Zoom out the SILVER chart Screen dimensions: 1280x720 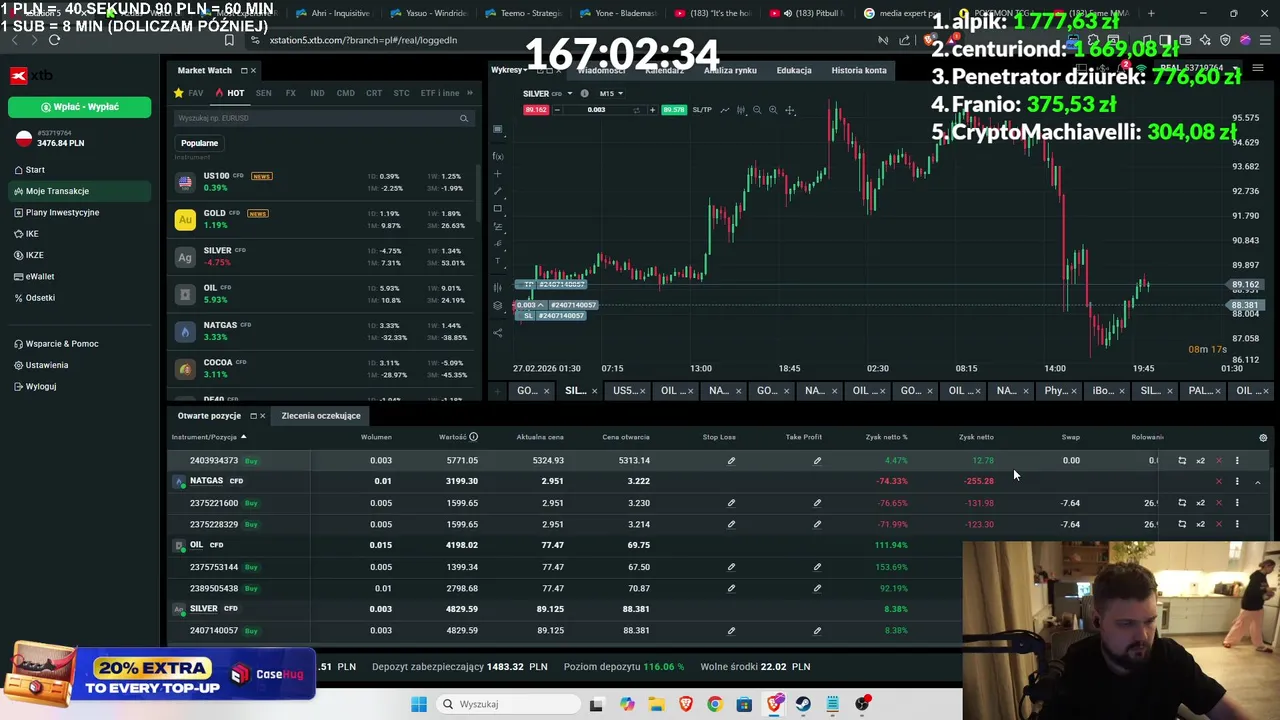click(x=757, y=110)
